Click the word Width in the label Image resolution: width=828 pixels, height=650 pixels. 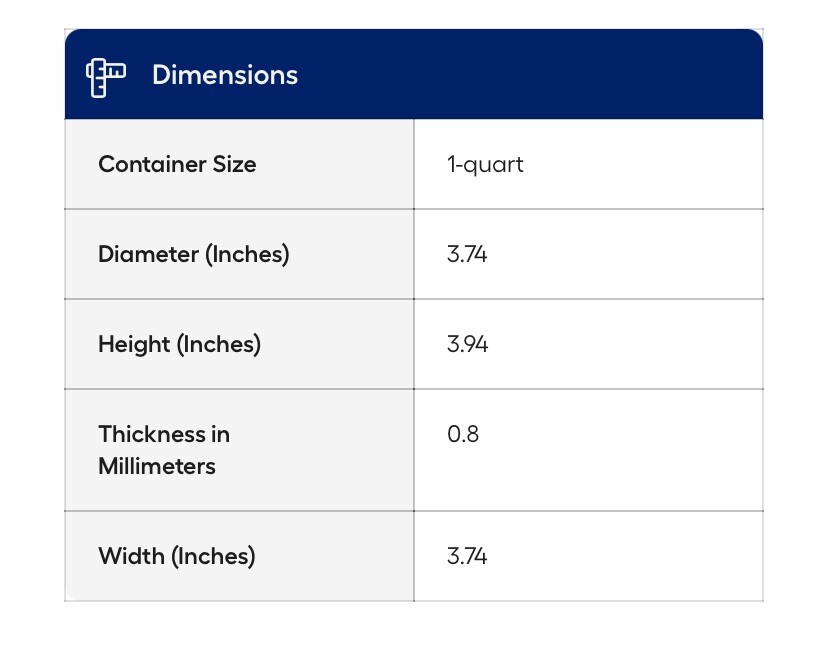(x=131, y=557)
